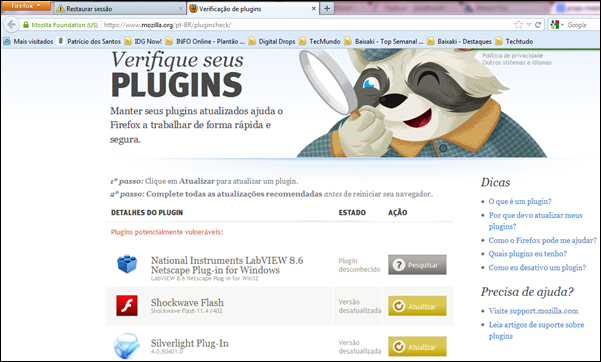
Task: Open the Baixaki - Top Semanal bookmark
Action: click(384, 41)
